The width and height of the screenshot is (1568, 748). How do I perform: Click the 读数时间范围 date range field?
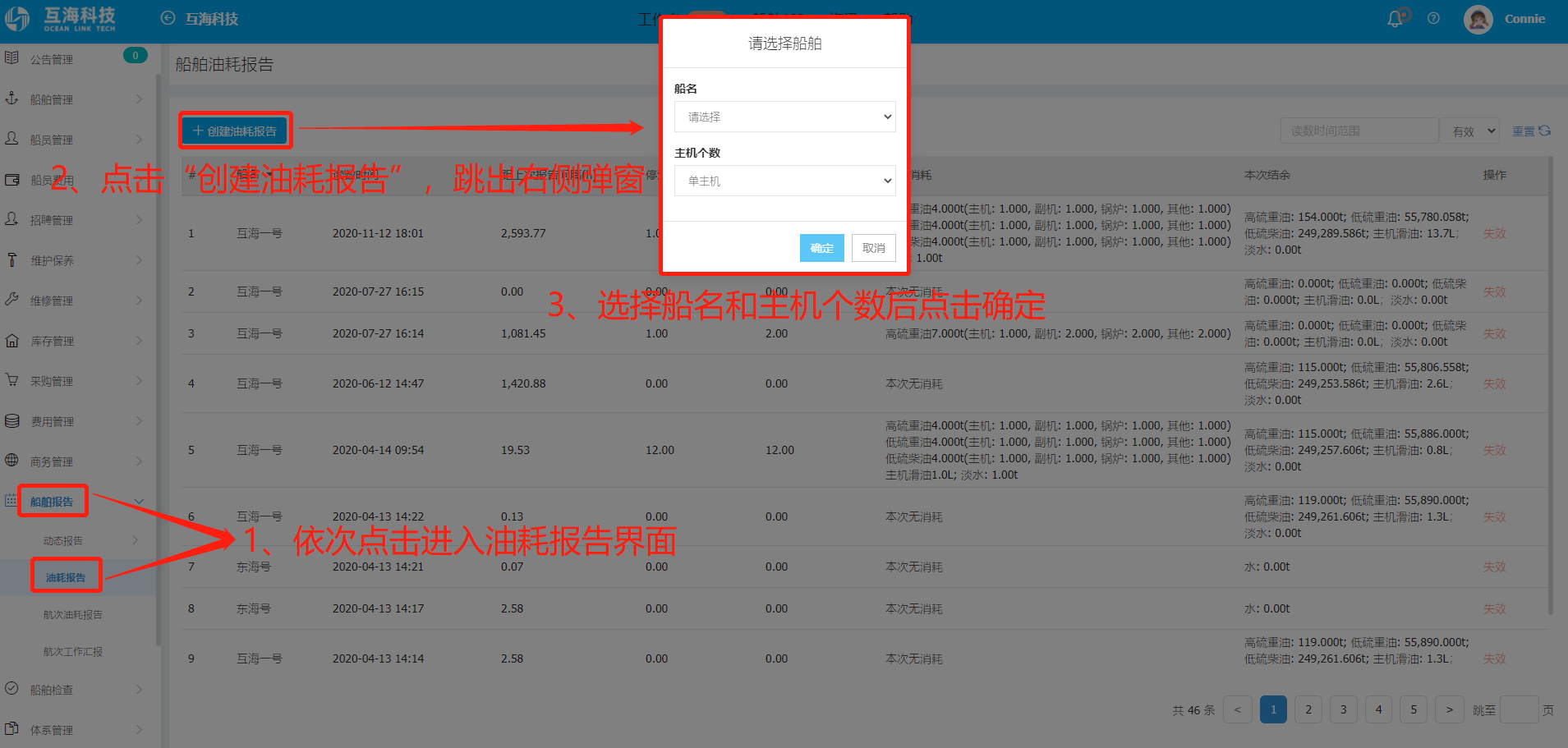tap(1359, 131)
